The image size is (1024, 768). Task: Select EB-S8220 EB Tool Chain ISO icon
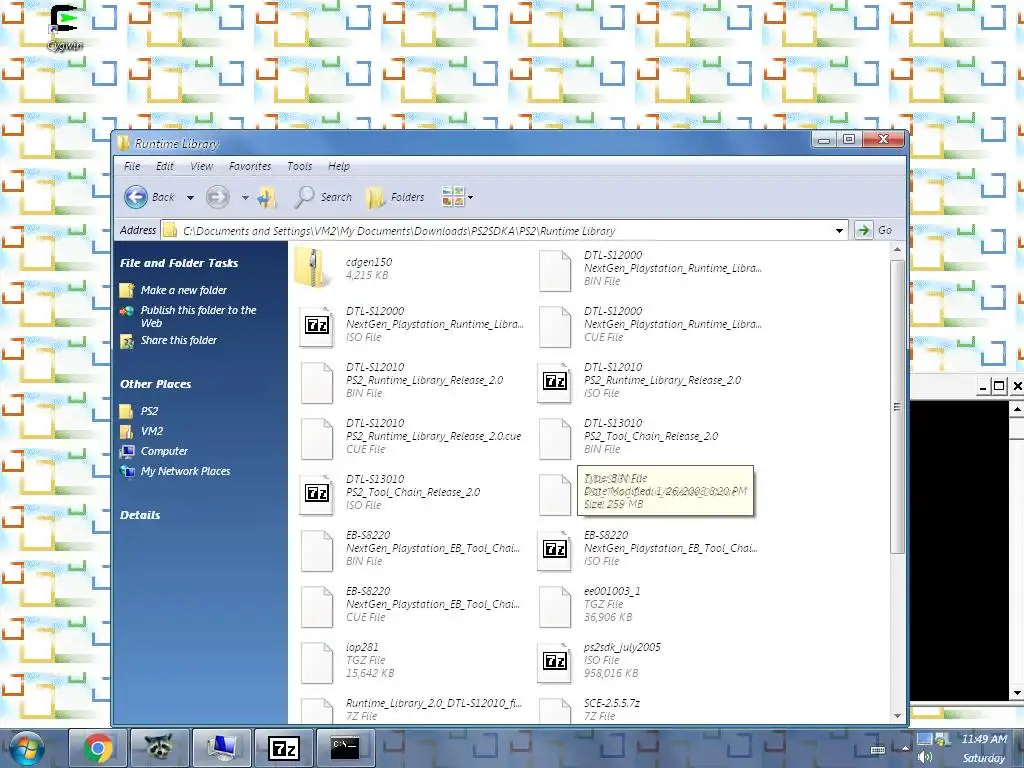click(x=554, y=549)
